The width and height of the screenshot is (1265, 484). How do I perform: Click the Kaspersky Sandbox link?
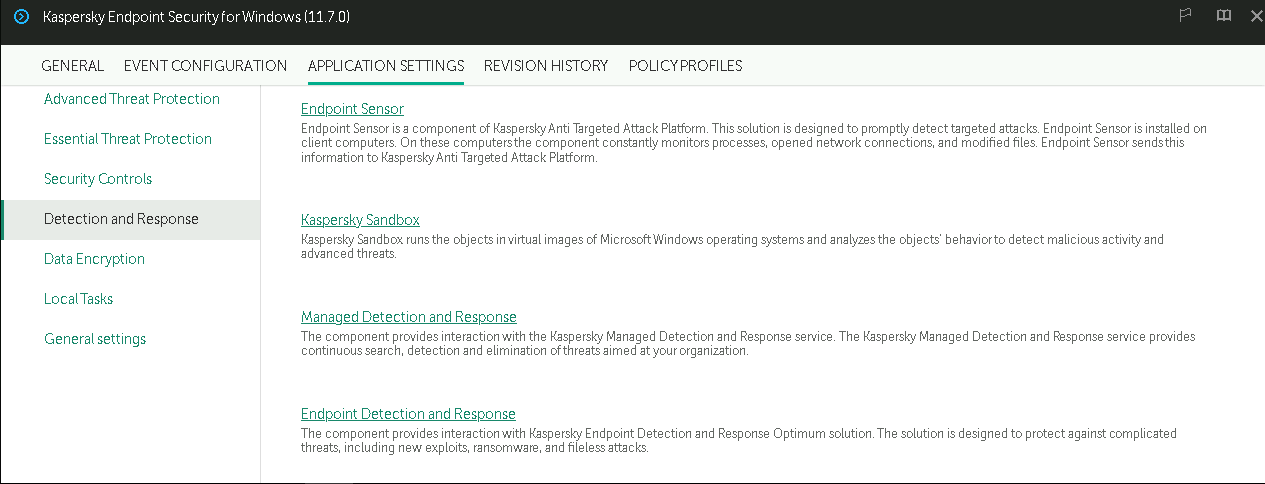[x=360, y=220]
